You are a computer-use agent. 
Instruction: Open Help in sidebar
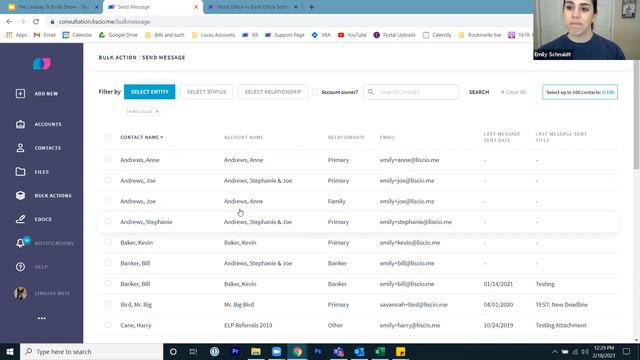point(32,267)
